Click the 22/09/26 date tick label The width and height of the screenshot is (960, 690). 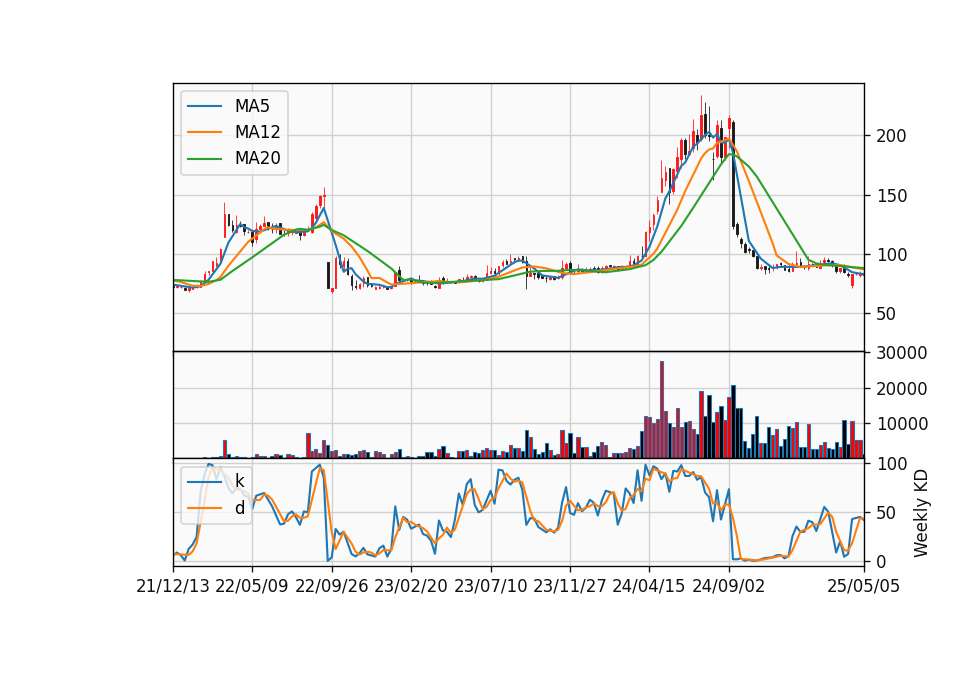coord(332,586)
